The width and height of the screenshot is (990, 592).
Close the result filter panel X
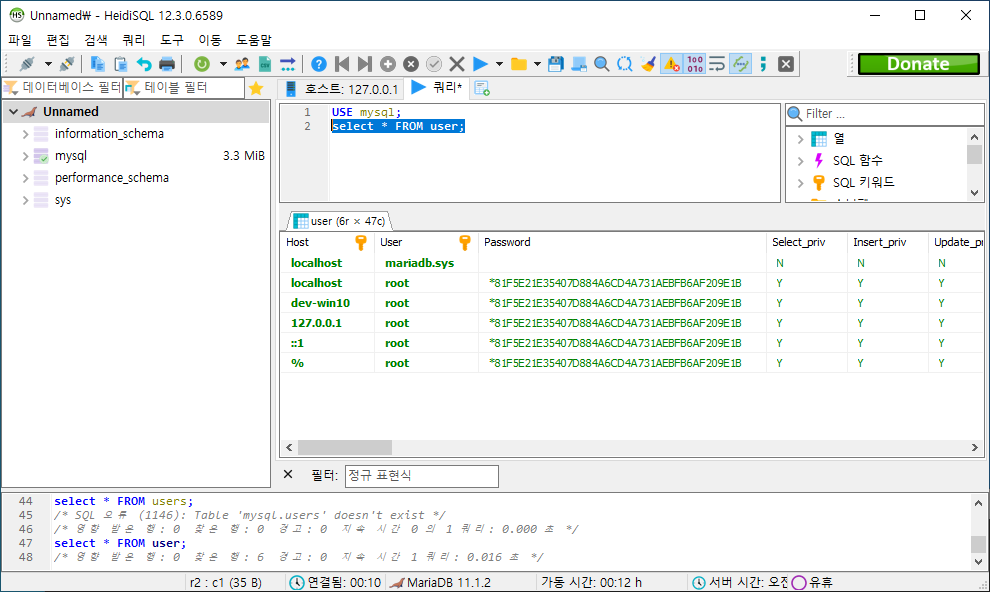click(x=288, y=474)
